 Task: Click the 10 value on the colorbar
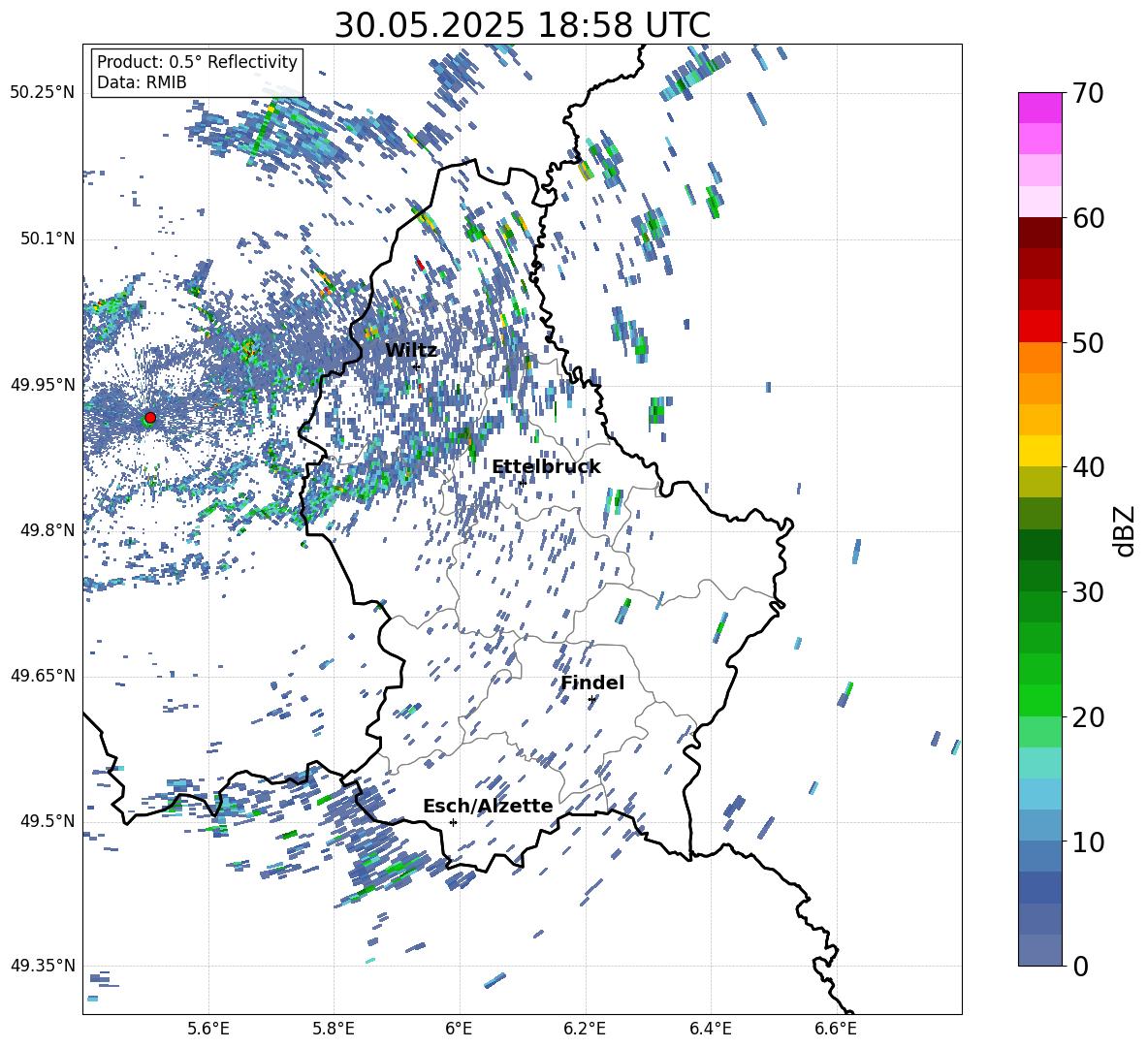coord(1088,842)
